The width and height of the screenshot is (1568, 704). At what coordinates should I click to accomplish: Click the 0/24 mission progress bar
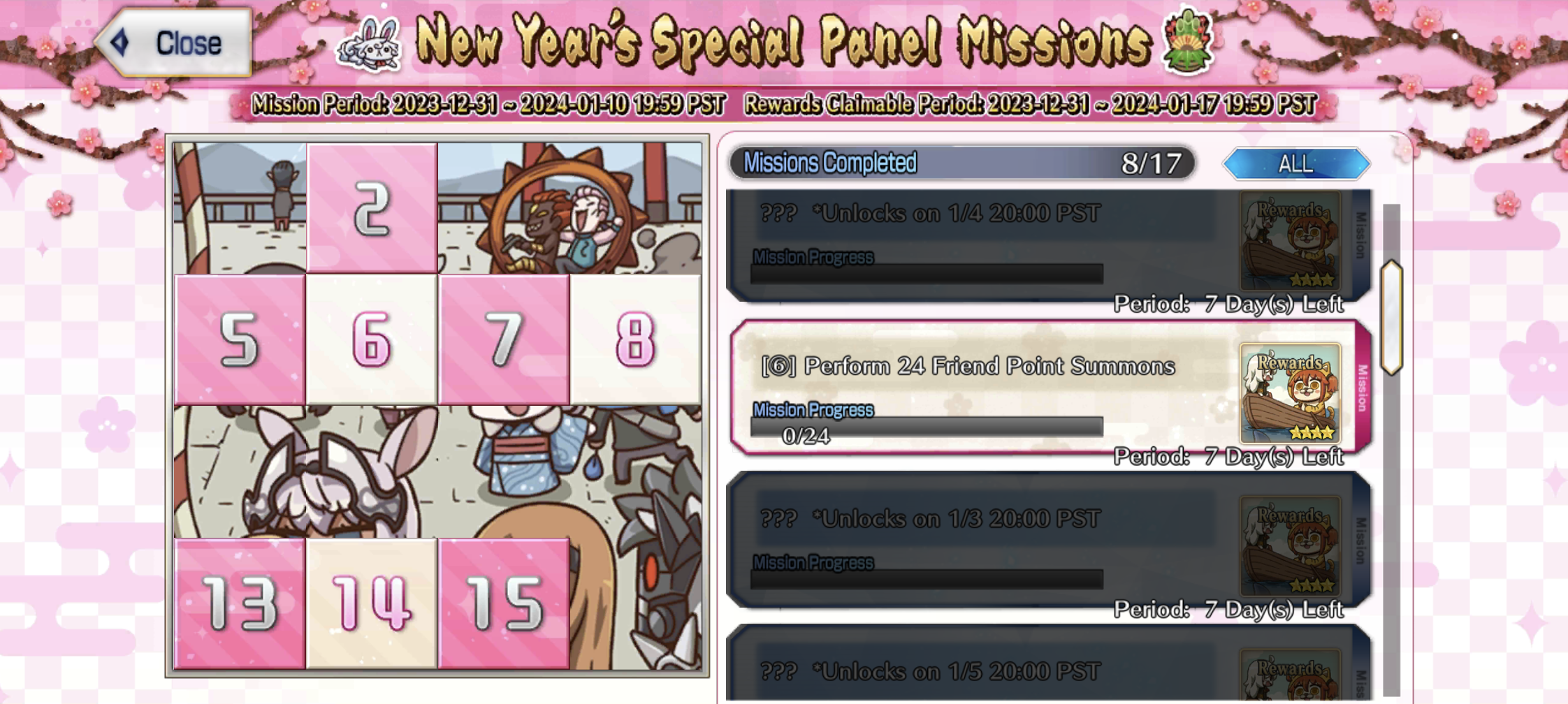click(927, 427)
